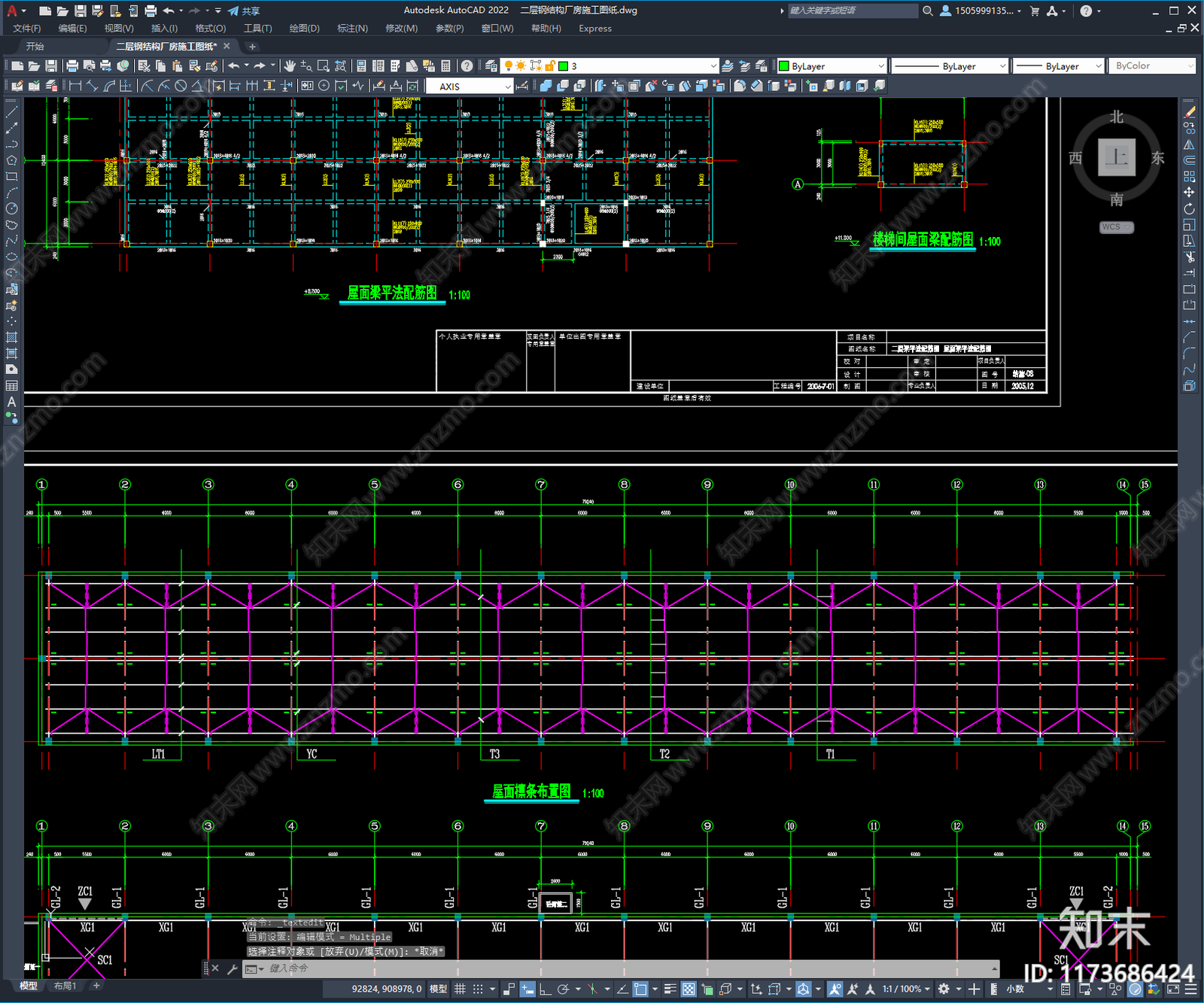Toggle snap mode in the status bar
The image size is (1204, 1003).
pyautogui.click(x=478, y=989)
